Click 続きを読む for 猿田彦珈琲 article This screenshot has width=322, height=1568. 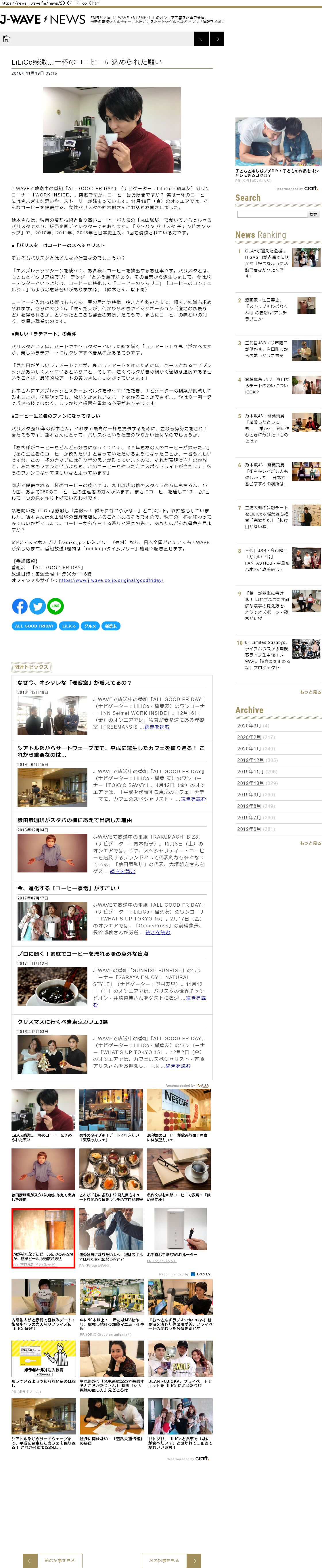coord(122,871)
